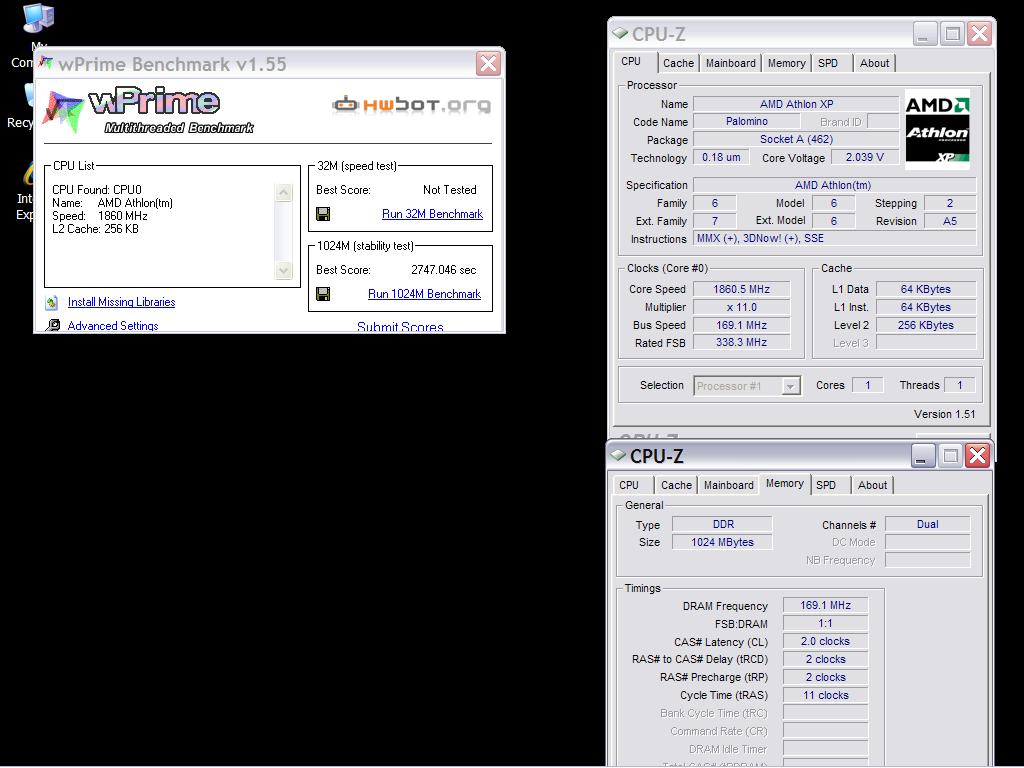Click the Cycle Time tRAS value 11 clocks

click(825, 696)
